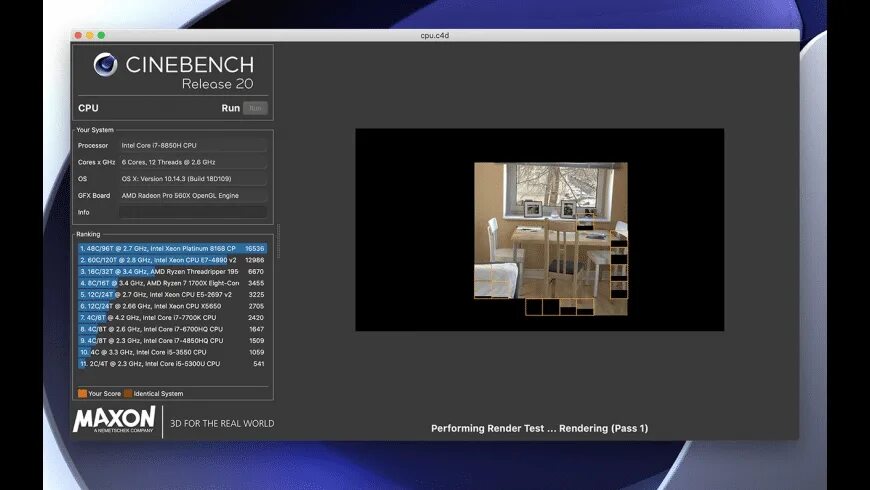This screenshot has width=870, height=490.
Task: Select ranking row 4 AMD Ryzen 7 1700X
Action: click(172, 283)
